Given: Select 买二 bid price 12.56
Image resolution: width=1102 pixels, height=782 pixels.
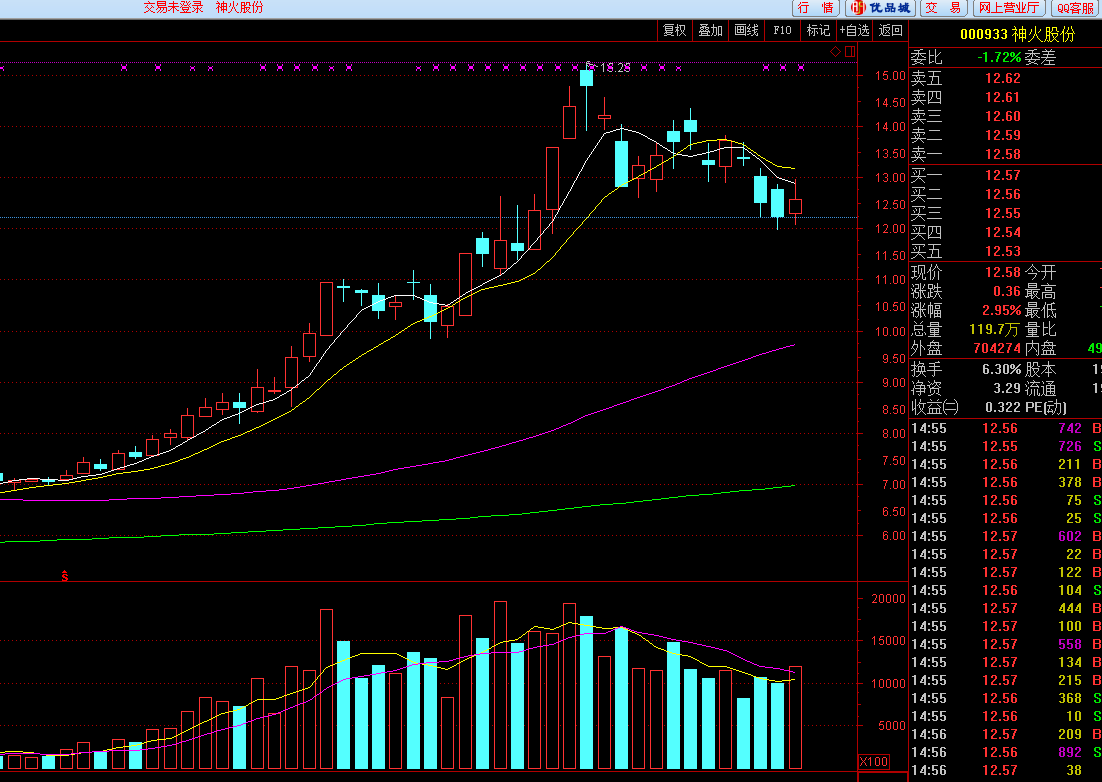Looking at the screenshot, I should click(1002, 194).
